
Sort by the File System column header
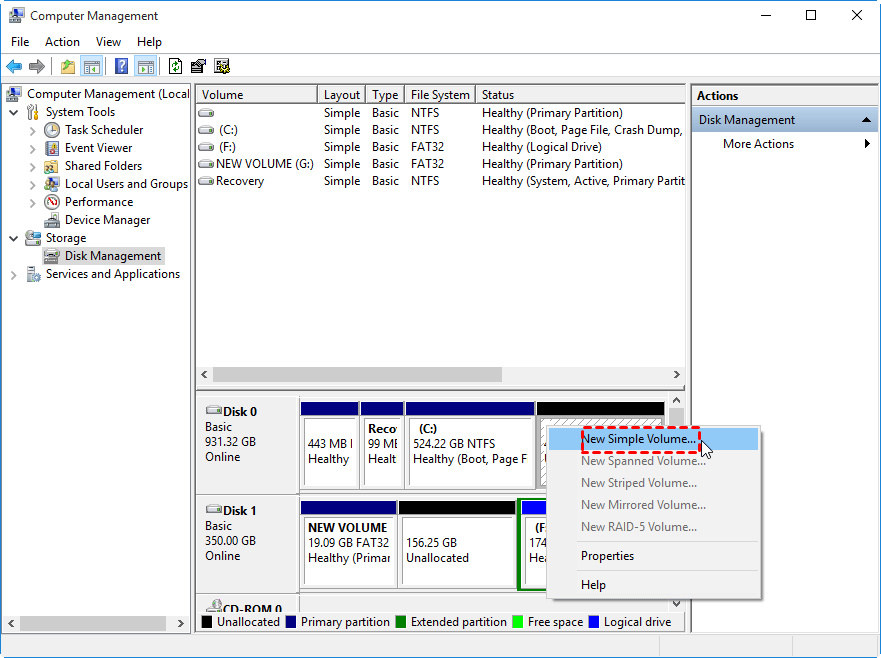(440, 94)
